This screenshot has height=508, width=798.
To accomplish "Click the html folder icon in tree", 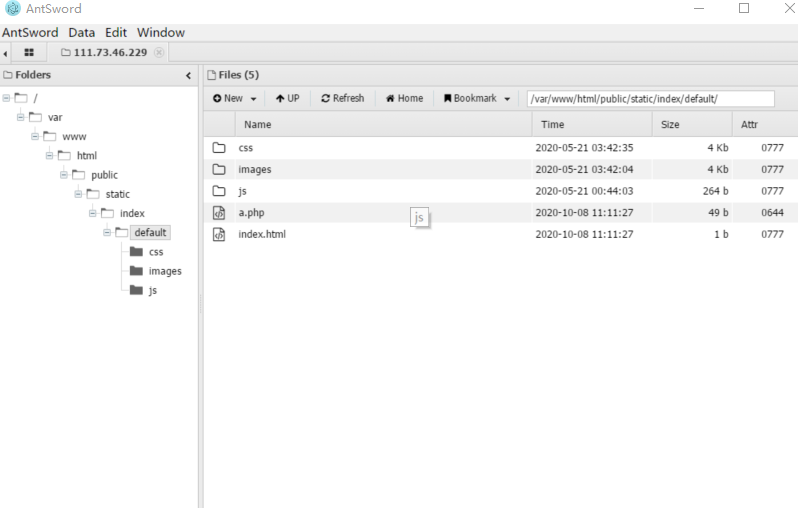I will pos(64,155).
